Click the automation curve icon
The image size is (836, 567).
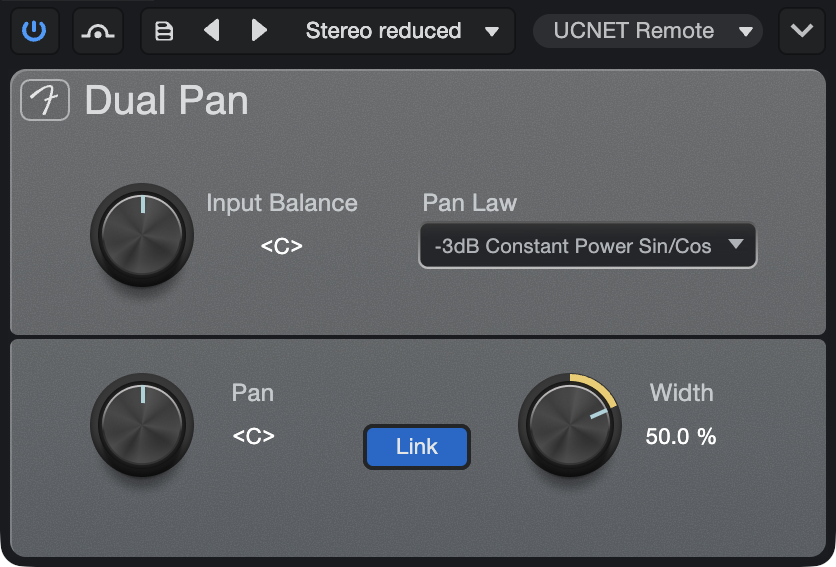coord(98,31)
